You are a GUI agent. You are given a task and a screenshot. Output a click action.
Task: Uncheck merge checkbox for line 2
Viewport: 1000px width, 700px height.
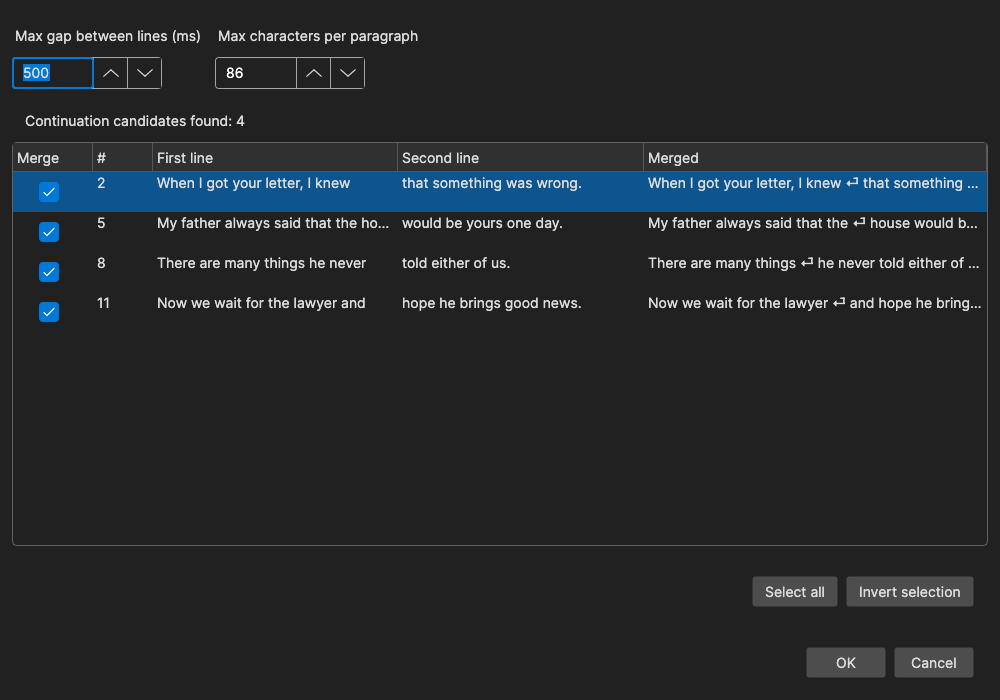pyautogui.click(x=48, y=192)
